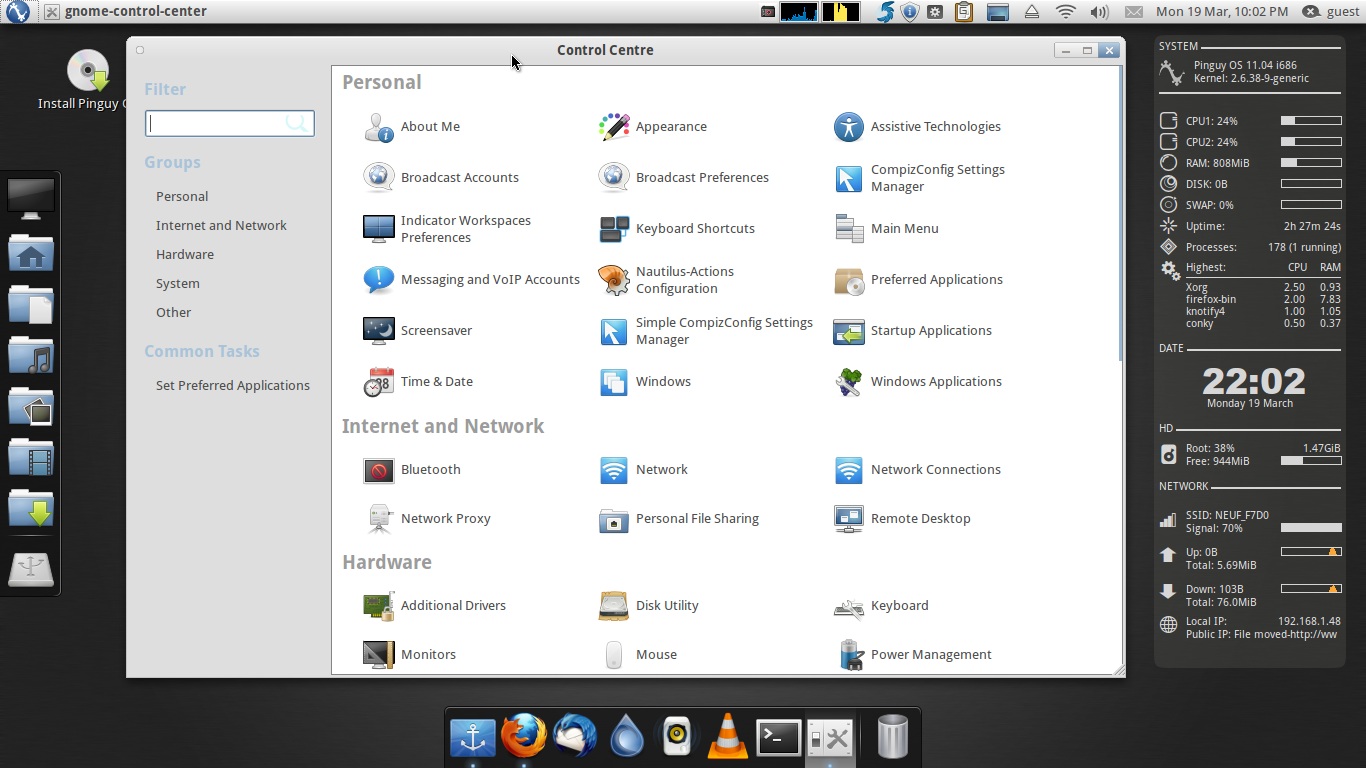Open Indicator Workspaces Preferences

coord(447,229)
